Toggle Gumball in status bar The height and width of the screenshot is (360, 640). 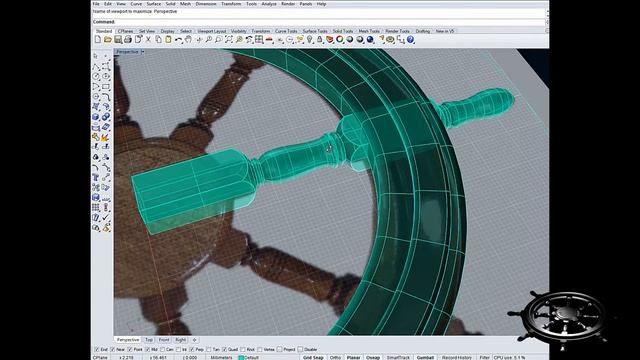(425, 358)
